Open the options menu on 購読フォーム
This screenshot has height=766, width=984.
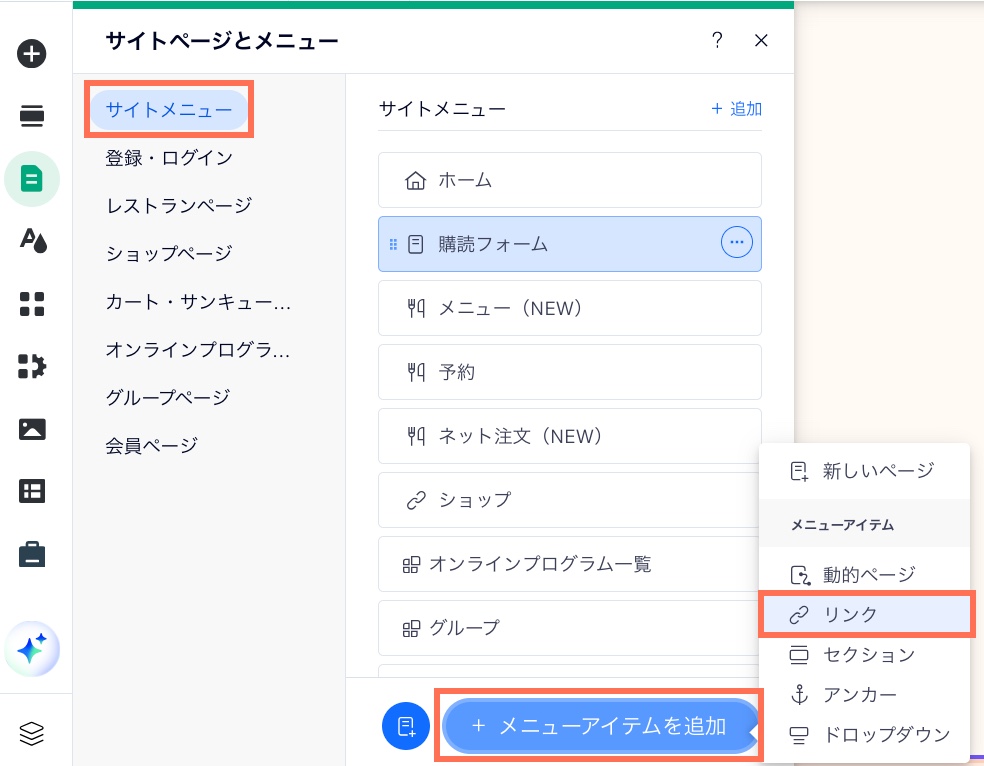(x=737, y=242)
